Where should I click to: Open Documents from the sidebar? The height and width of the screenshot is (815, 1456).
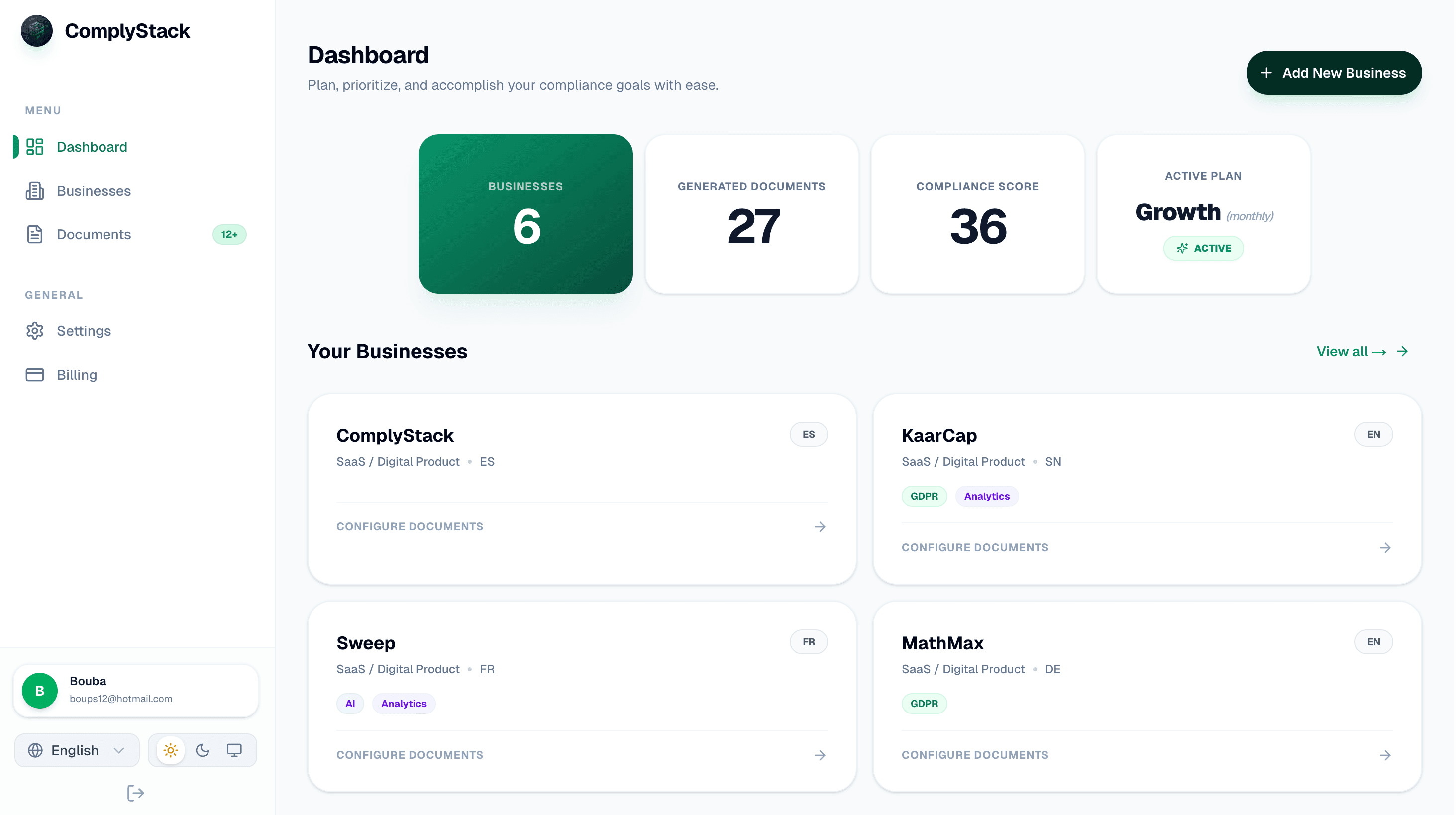(x=93, y=234)
